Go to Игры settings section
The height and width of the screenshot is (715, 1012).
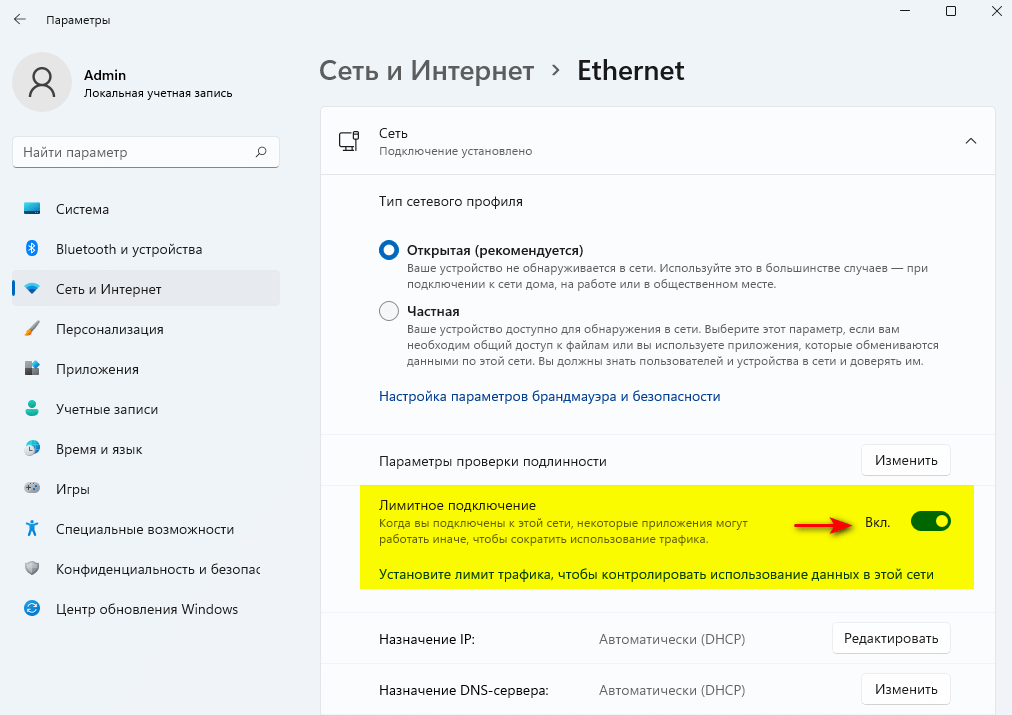[73, 489]
